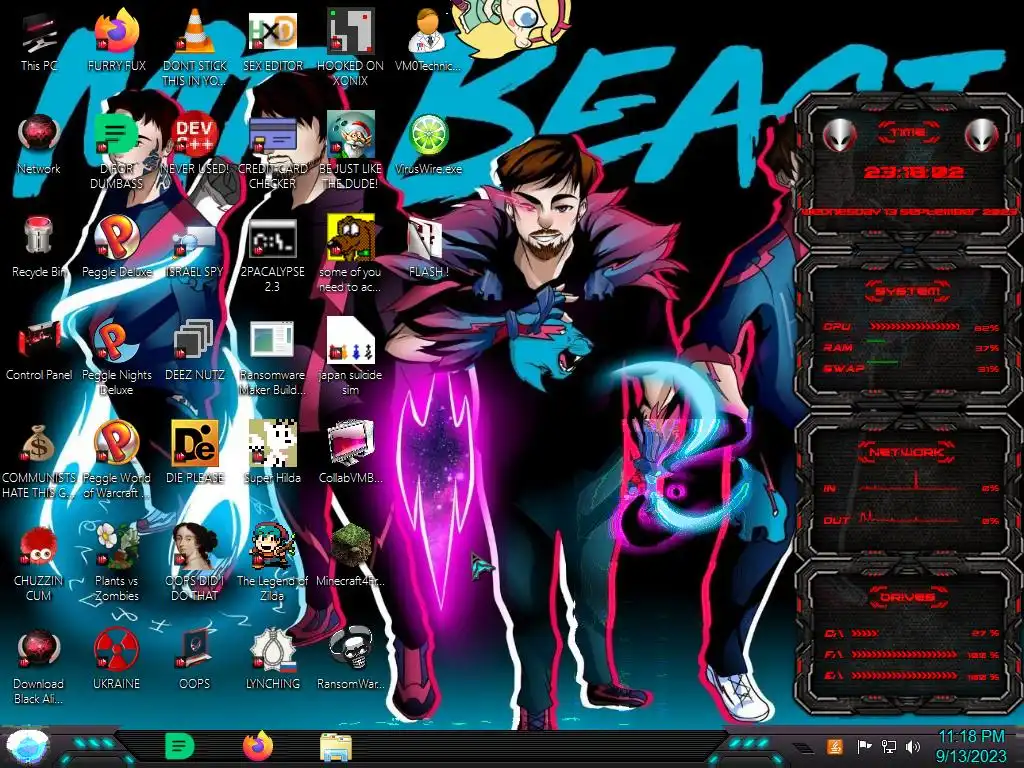Click the CPU usage bar in System widget
The height and width of the screenshot is (768, 1024).
click(915, 327)
